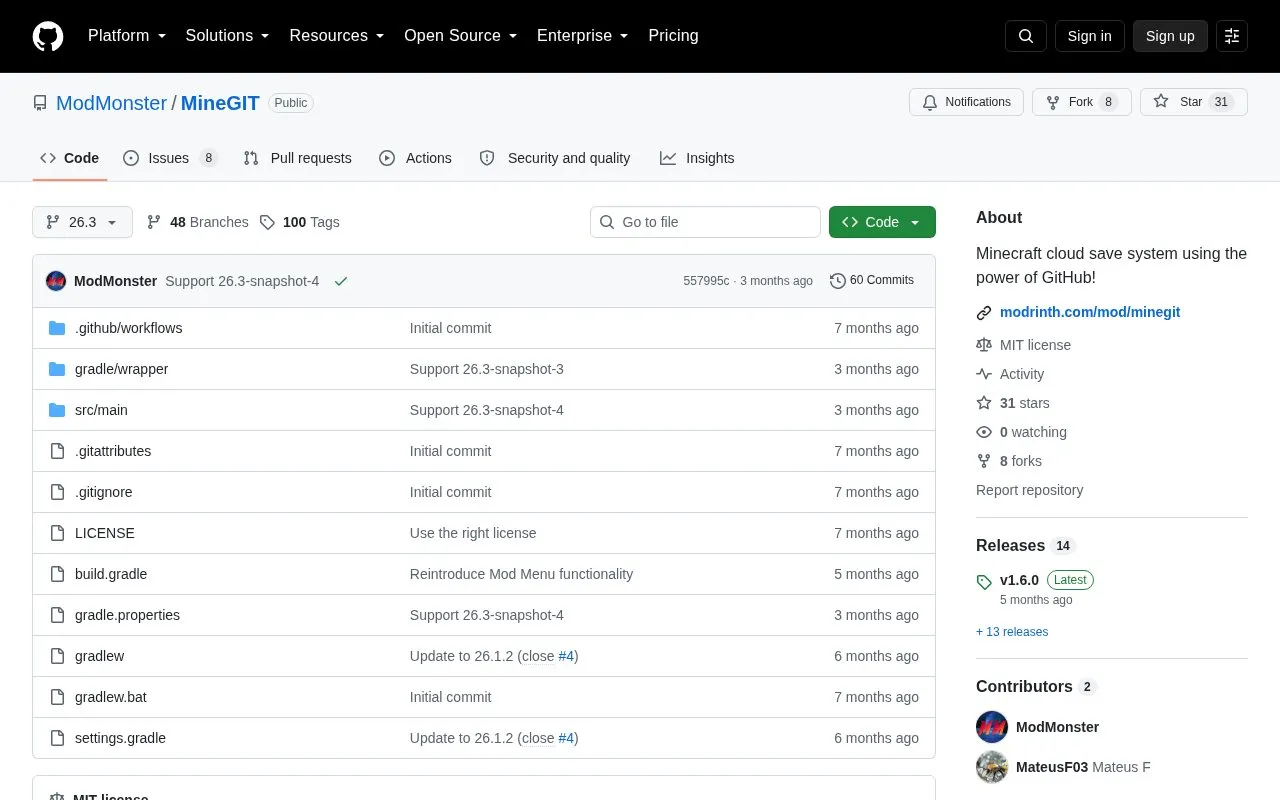1280x800 pixels.
Task: Open the LICENSE file
Action: tap(104, 533)
